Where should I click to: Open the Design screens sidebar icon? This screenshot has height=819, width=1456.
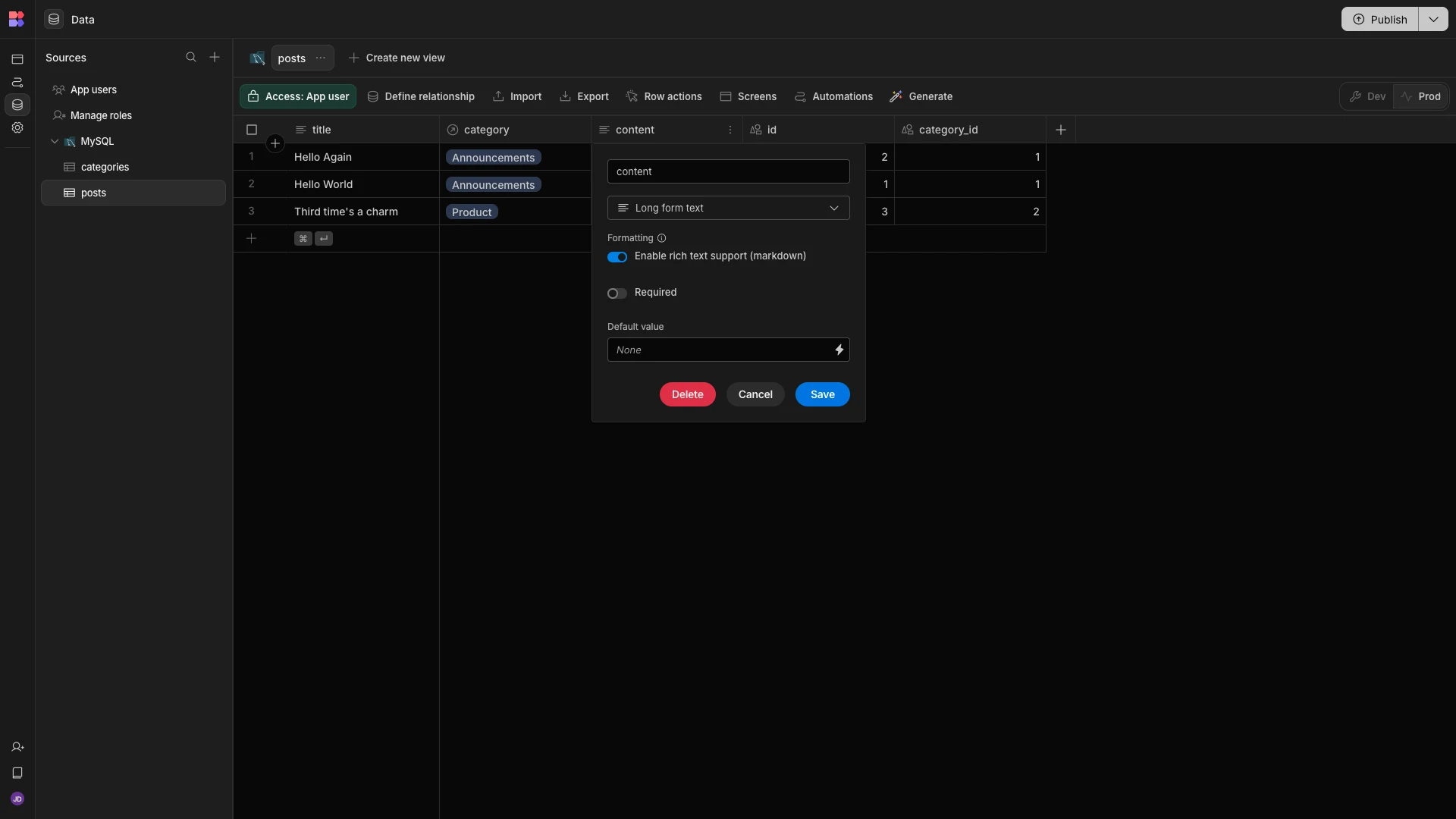click(17, 59)
